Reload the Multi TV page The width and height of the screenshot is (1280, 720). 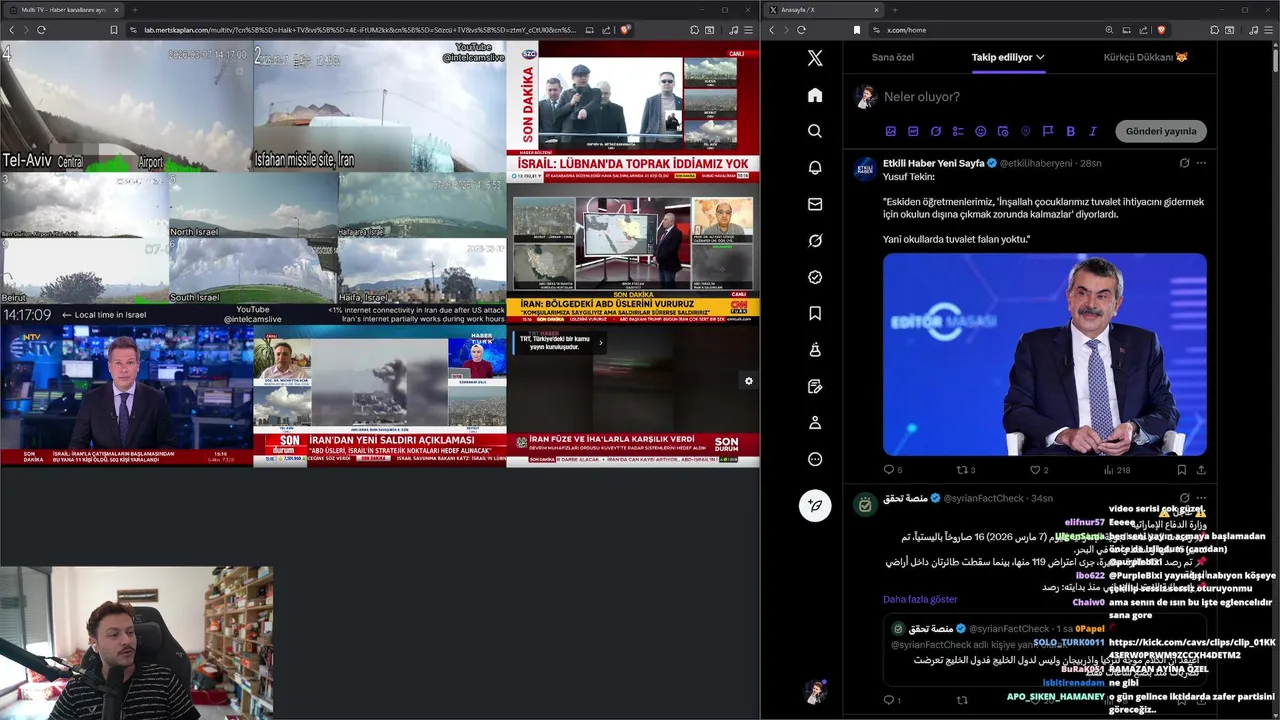click(41, 30)
